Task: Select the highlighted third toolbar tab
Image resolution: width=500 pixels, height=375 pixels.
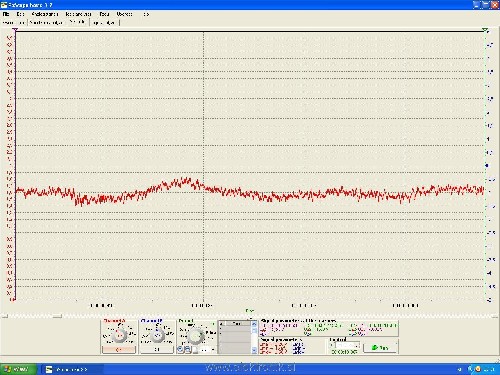Action: point(77,22)
